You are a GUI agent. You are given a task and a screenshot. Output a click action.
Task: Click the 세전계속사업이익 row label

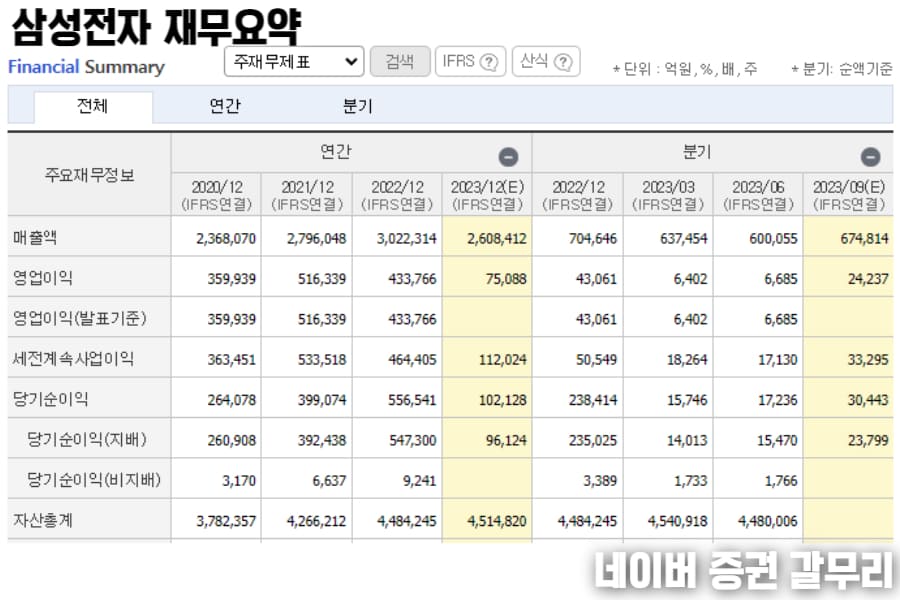pyautogui.click(x=73, y=359)
